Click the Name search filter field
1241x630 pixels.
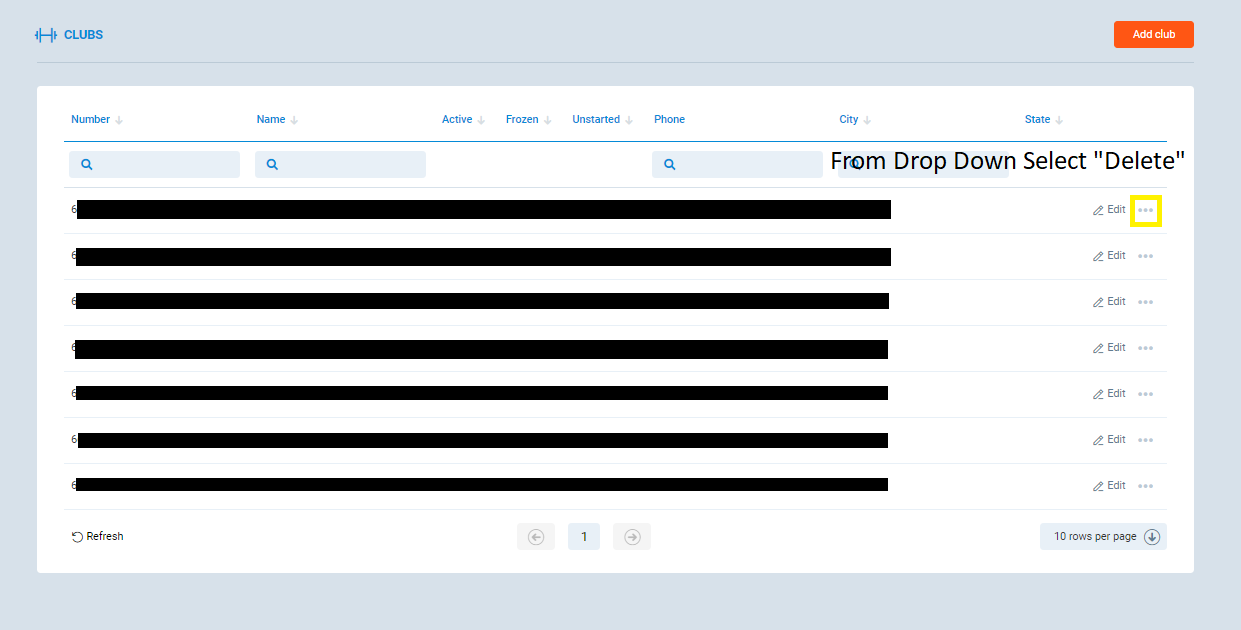340,164
